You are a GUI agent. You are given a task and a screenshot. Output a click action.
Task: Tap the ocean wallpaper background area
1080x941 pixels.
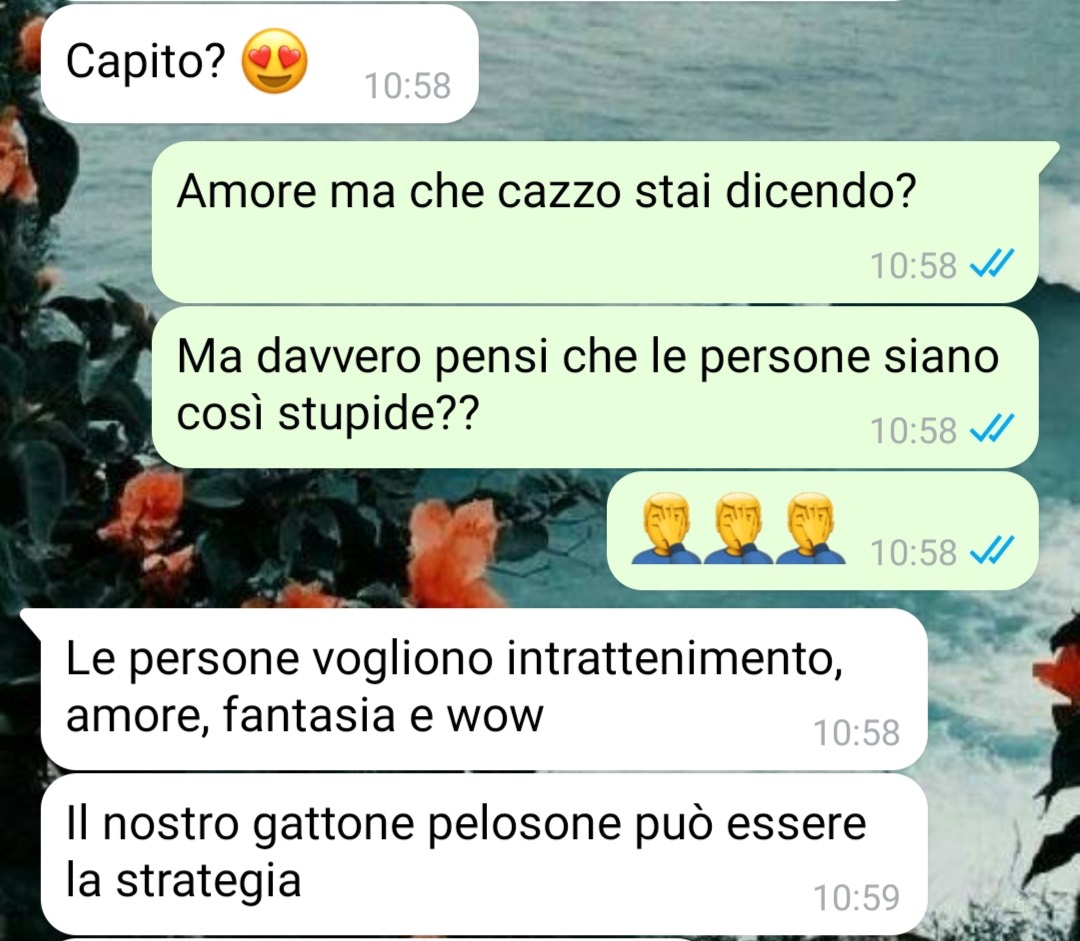click(758, 69)
